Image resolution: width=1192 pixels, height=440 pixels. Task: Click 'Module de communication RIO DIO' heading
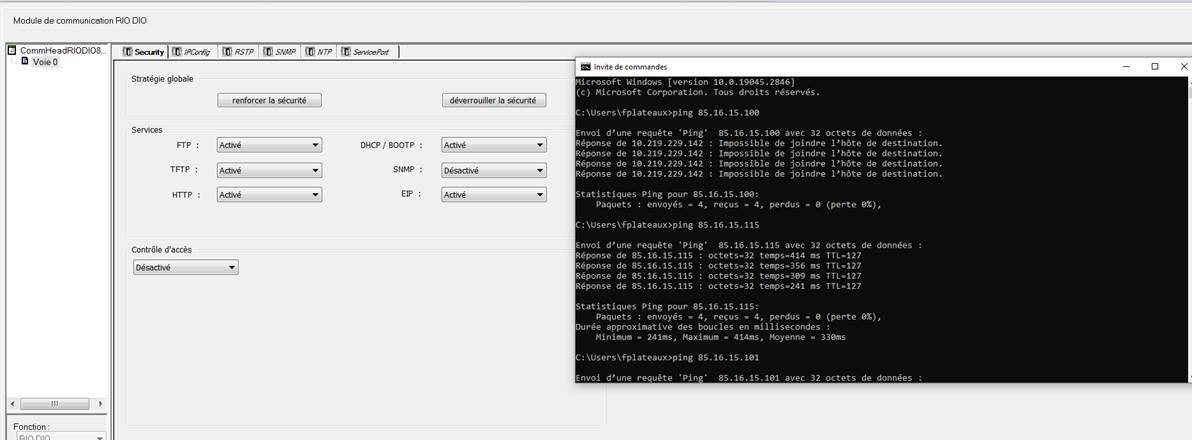pos(80,21)
